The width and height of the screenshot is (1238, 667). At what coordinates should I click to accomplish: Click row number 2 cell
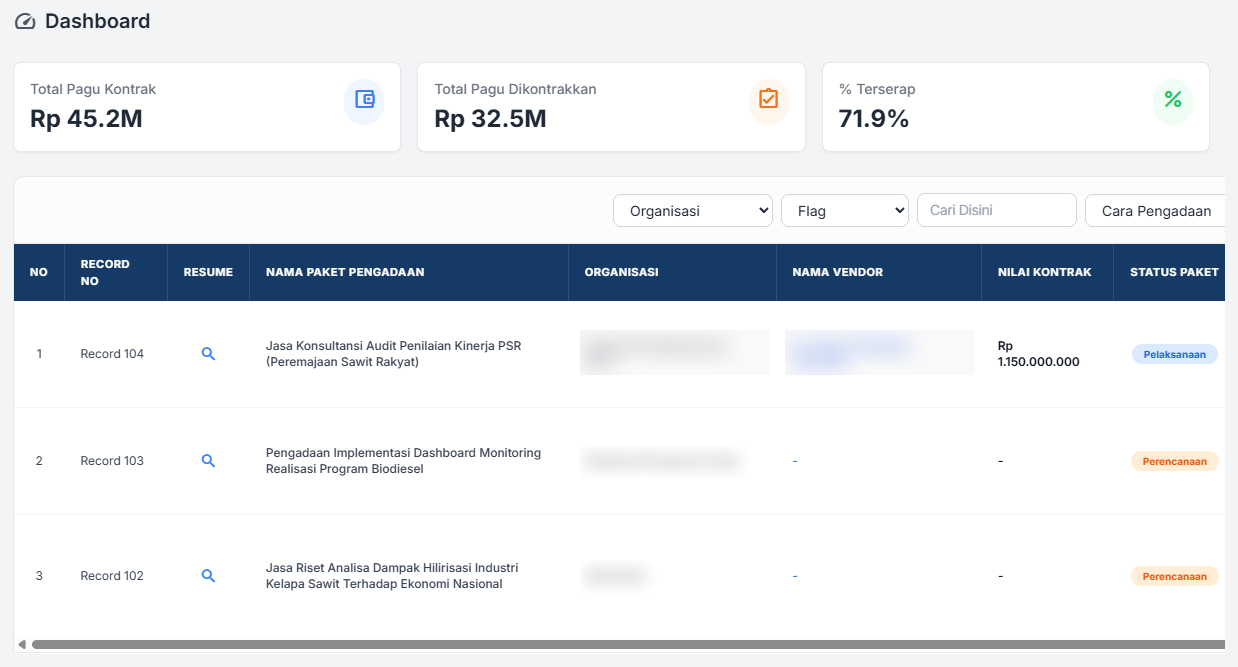[x=39, y=461]
